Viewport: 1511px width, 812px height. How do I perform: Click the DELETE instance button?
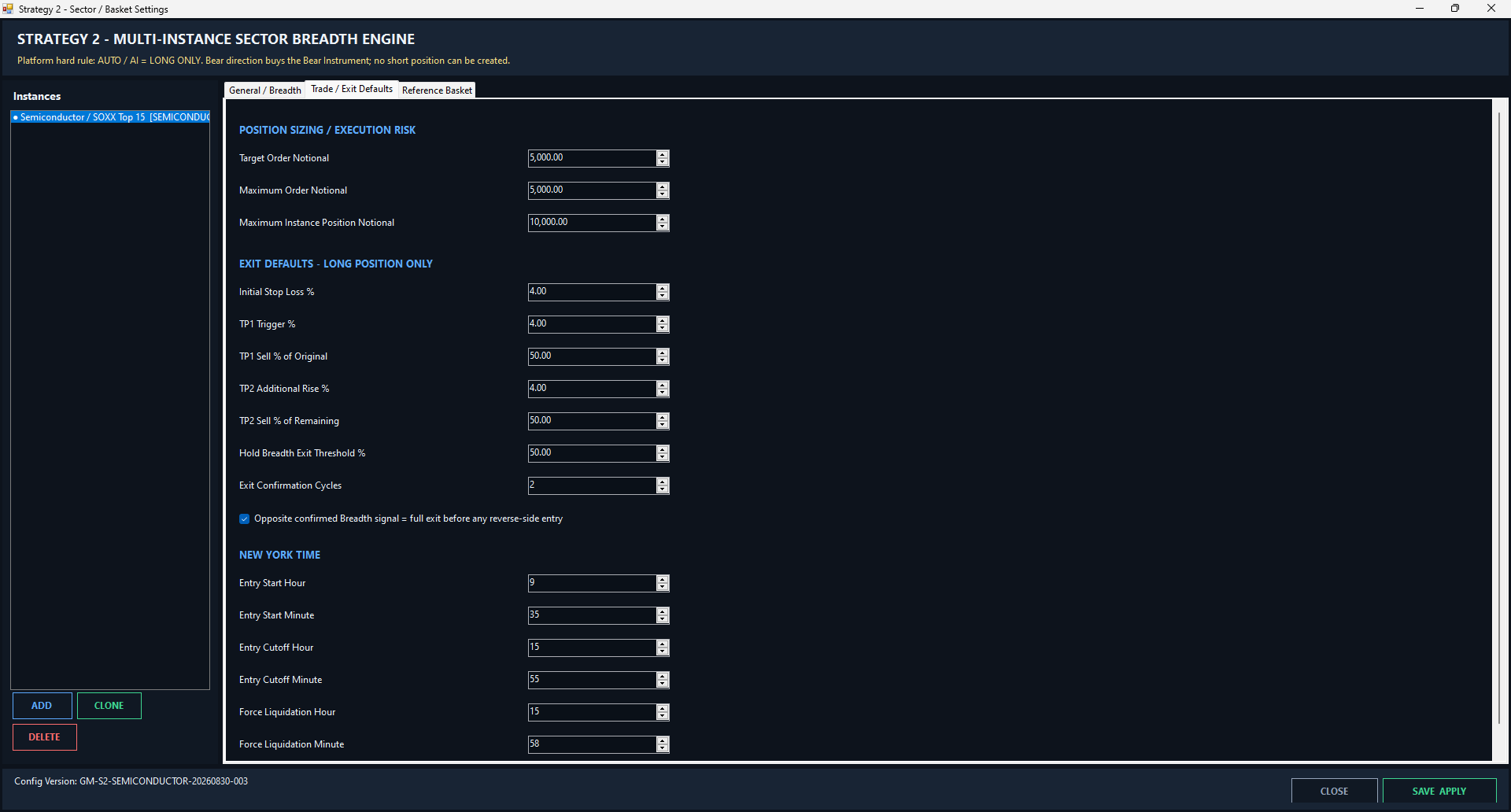(x=45, y=737)
